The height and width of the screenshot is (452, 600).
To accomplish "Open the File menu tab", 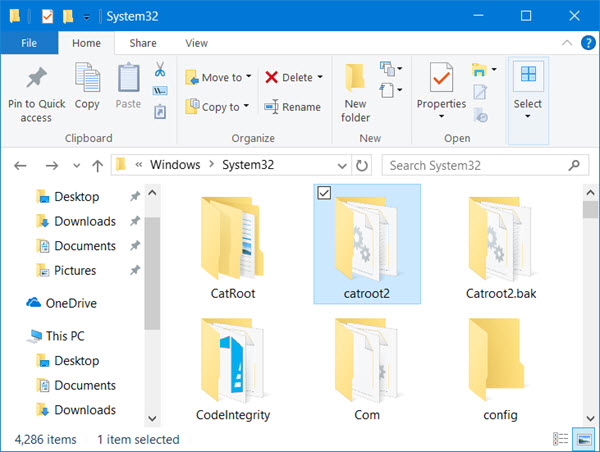I will click(29, 43).
